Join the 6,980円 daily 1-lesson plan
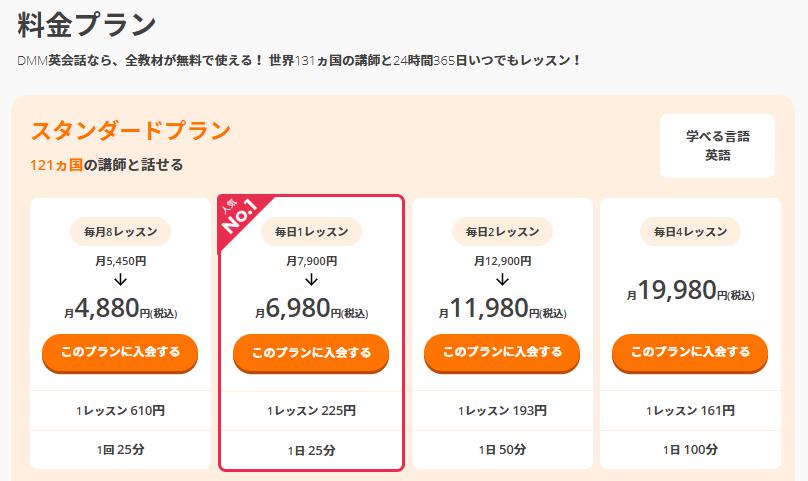Screen dimensions: 808x481 coord(311,352)
